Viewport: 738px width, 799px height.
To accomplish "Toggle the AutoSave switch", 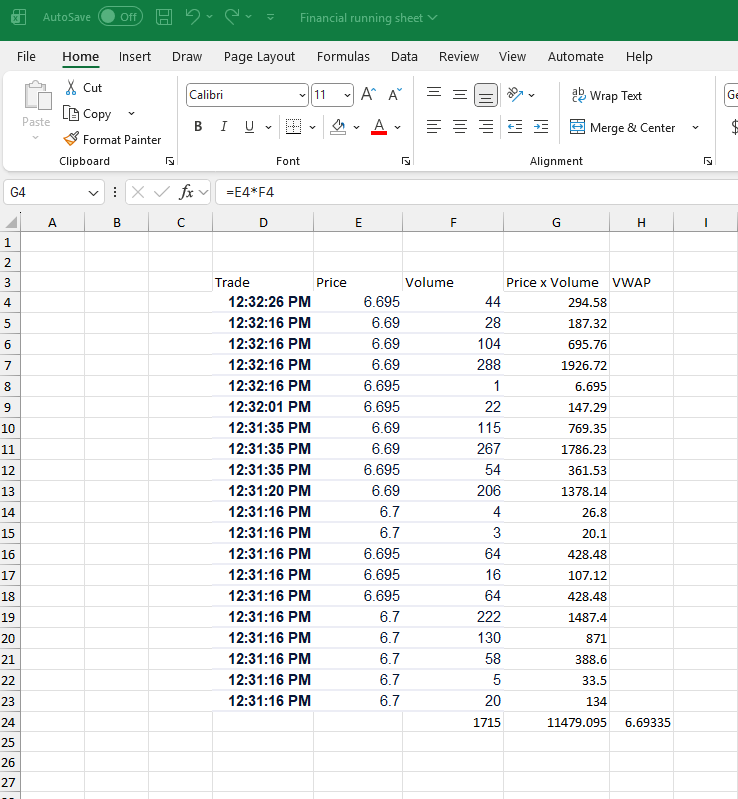I will (120, 17).
